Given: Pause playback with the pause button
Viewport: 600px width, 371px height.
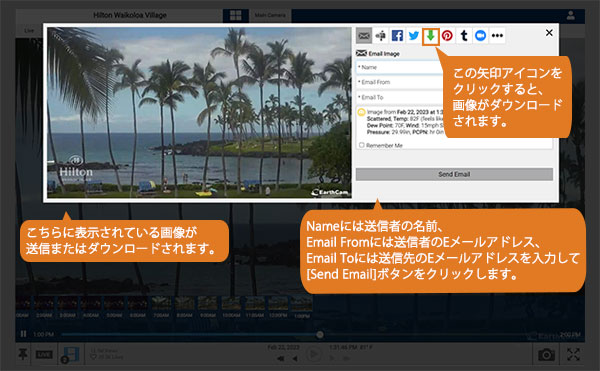Looking at the screenshot, I should coord(23,334).
